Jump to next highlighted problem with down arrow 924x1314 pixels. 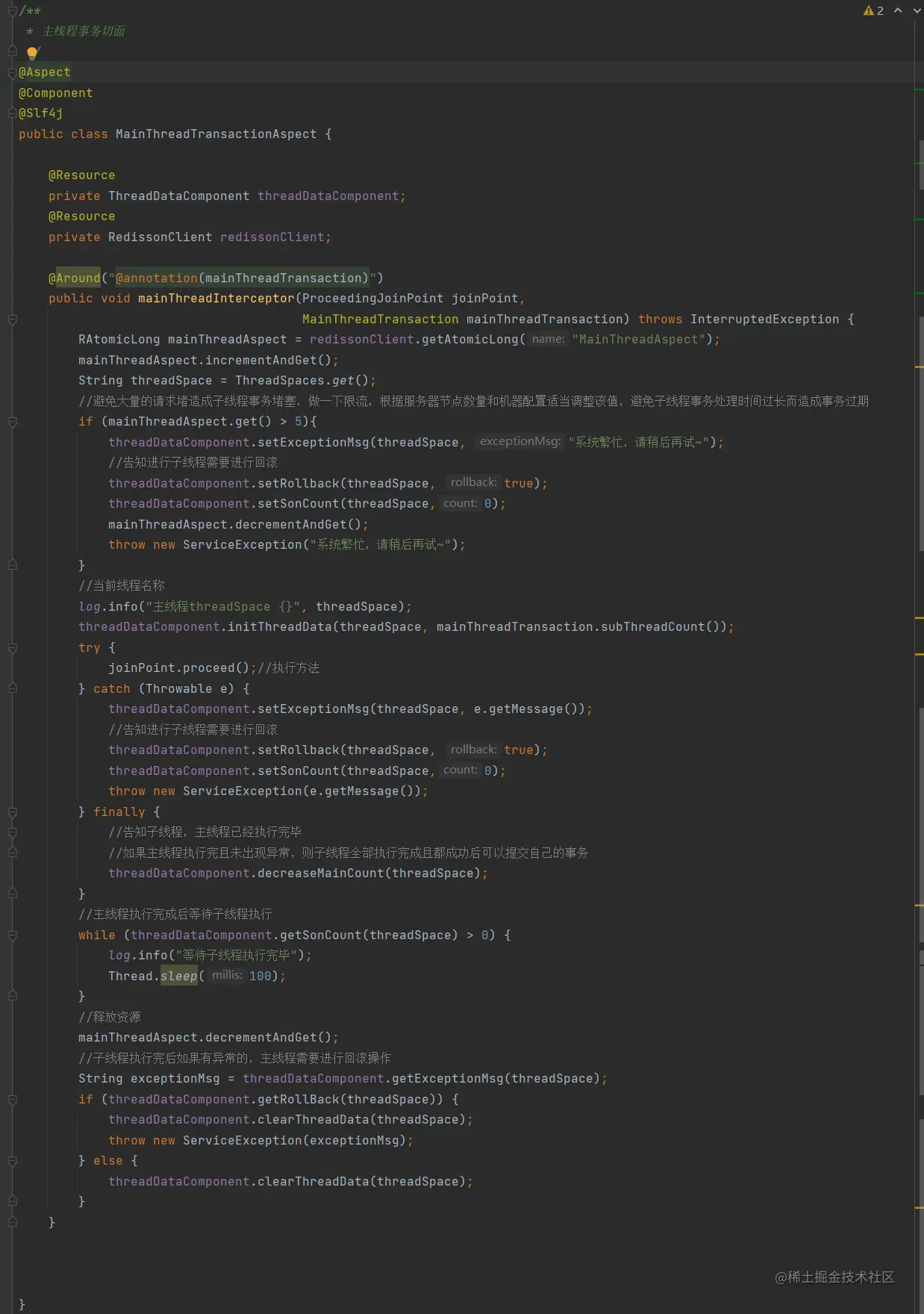tap(917, 10)
